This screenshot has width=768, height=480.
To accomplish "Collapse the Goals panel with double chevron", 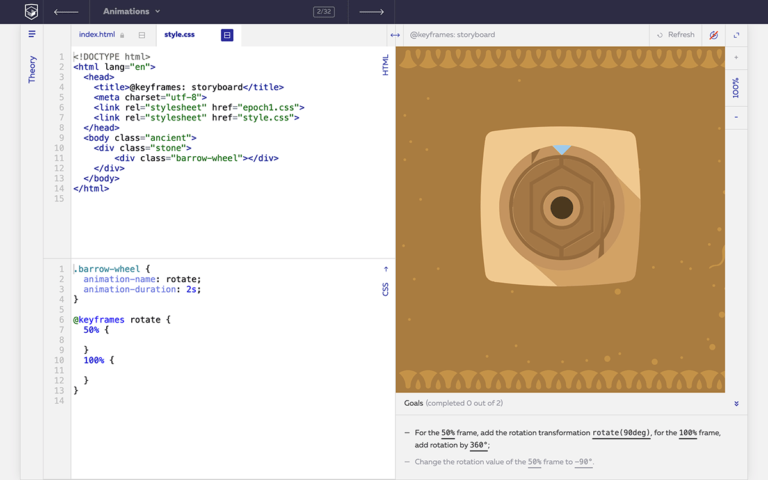I will click(x=736, y=404).
